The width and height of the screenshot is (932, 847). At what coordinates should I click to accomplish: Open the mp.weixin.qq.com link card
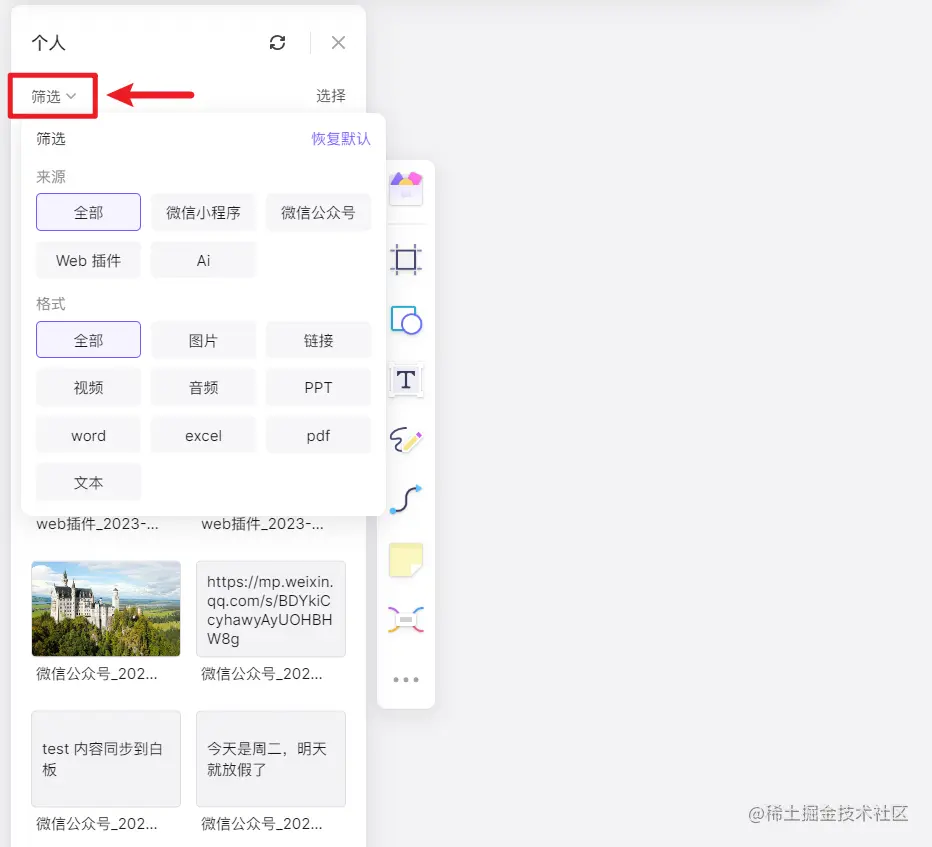coord(271,609)
